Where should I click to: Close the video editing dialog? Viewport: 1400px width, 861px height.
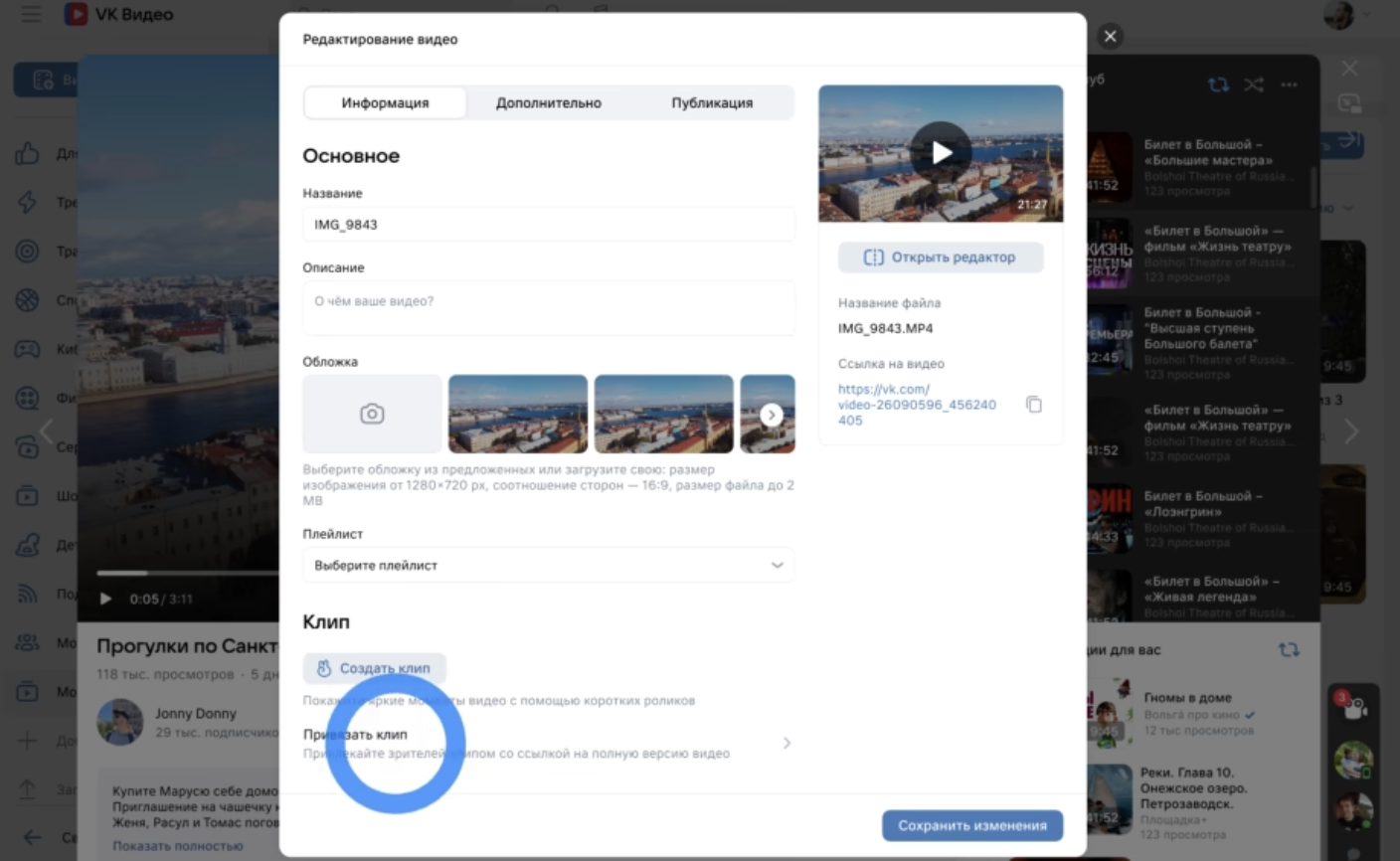(1111, 37)
